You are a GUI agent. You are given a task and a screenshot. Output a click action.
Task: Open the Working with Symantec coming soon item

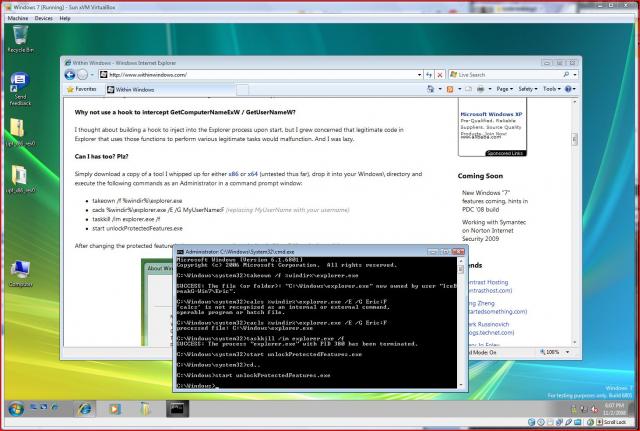494,230
